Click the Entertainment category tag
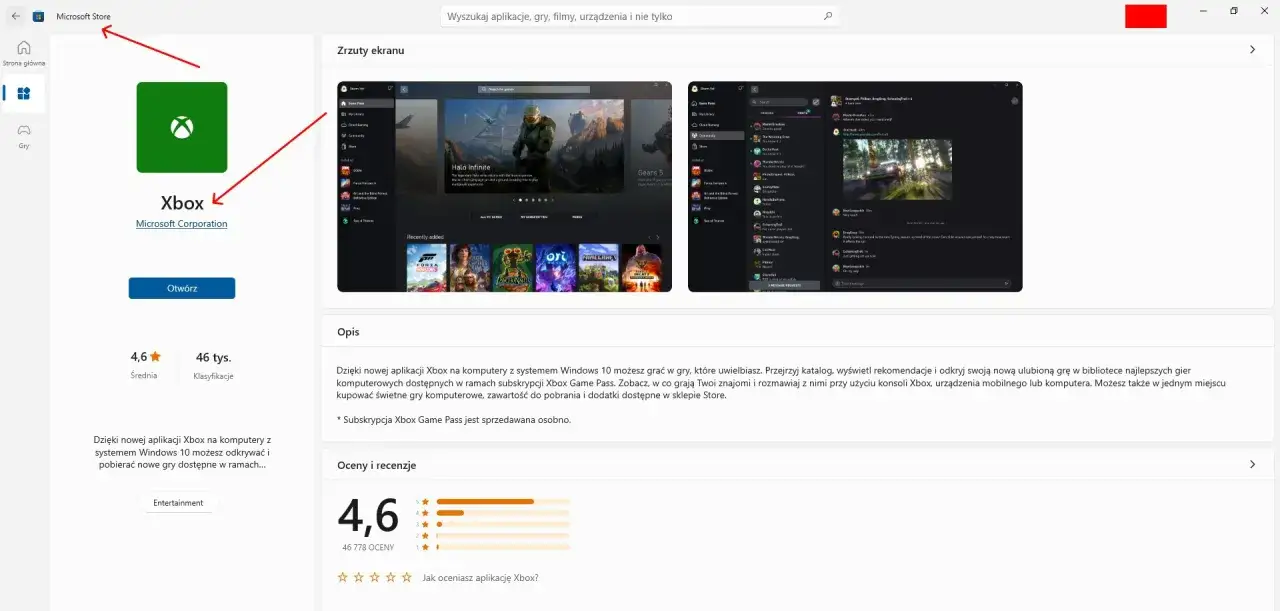 pos(178,503)
